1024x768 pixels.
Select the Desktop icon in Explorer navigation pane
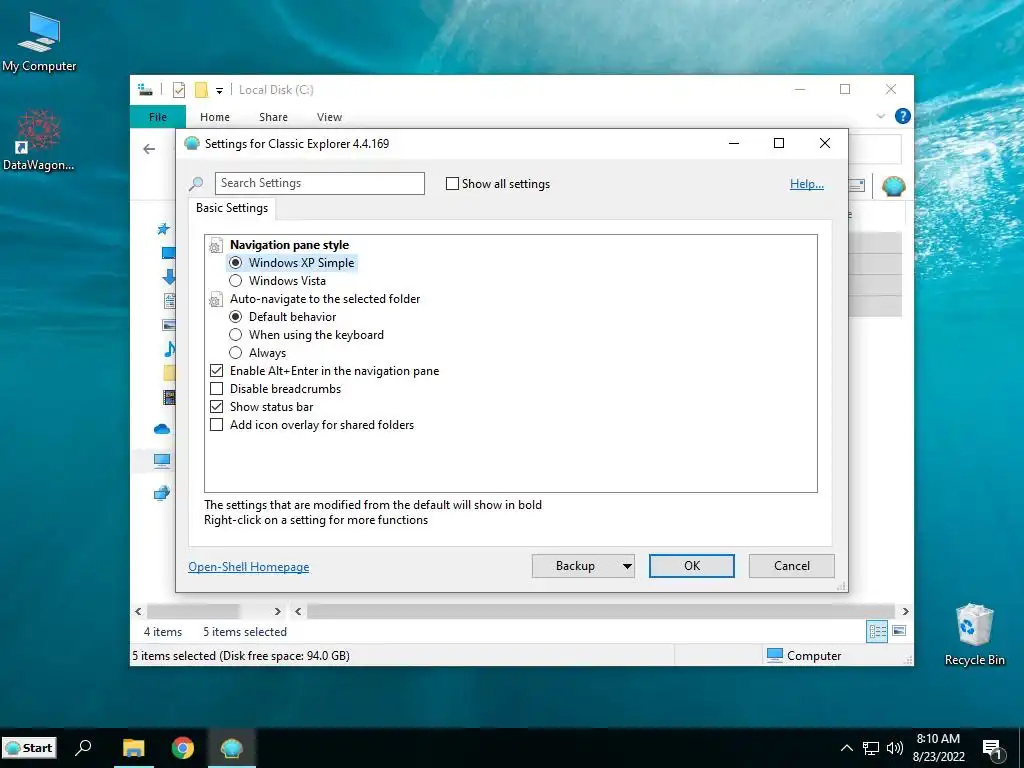(168, 253)
